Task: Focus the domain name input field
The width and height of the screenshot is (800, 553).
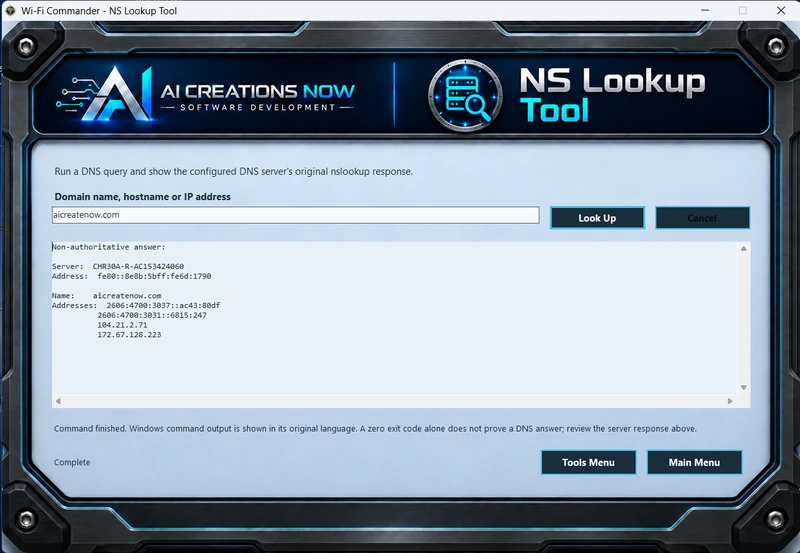Action: [x=295, y=215]
